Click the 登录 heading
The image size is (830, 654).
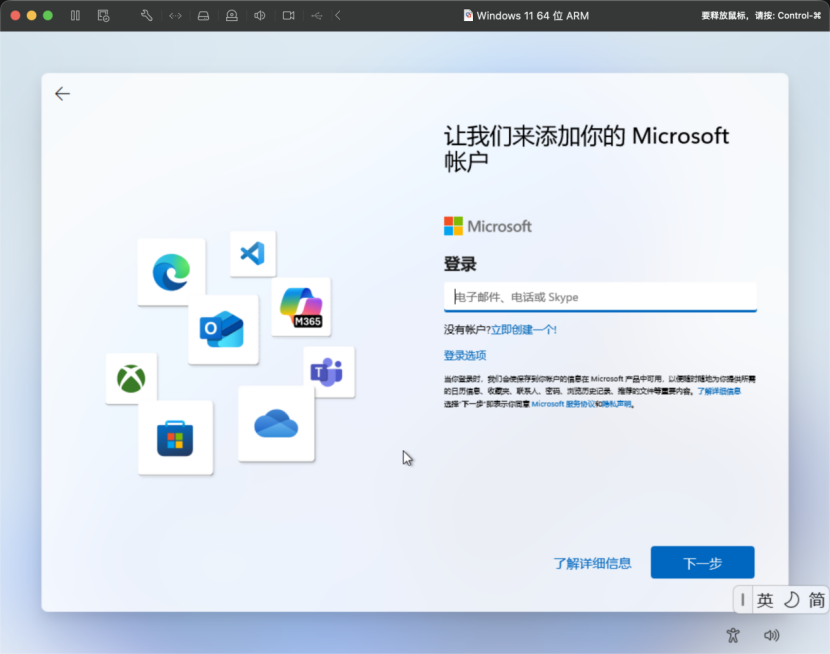[x=460, y=264]
